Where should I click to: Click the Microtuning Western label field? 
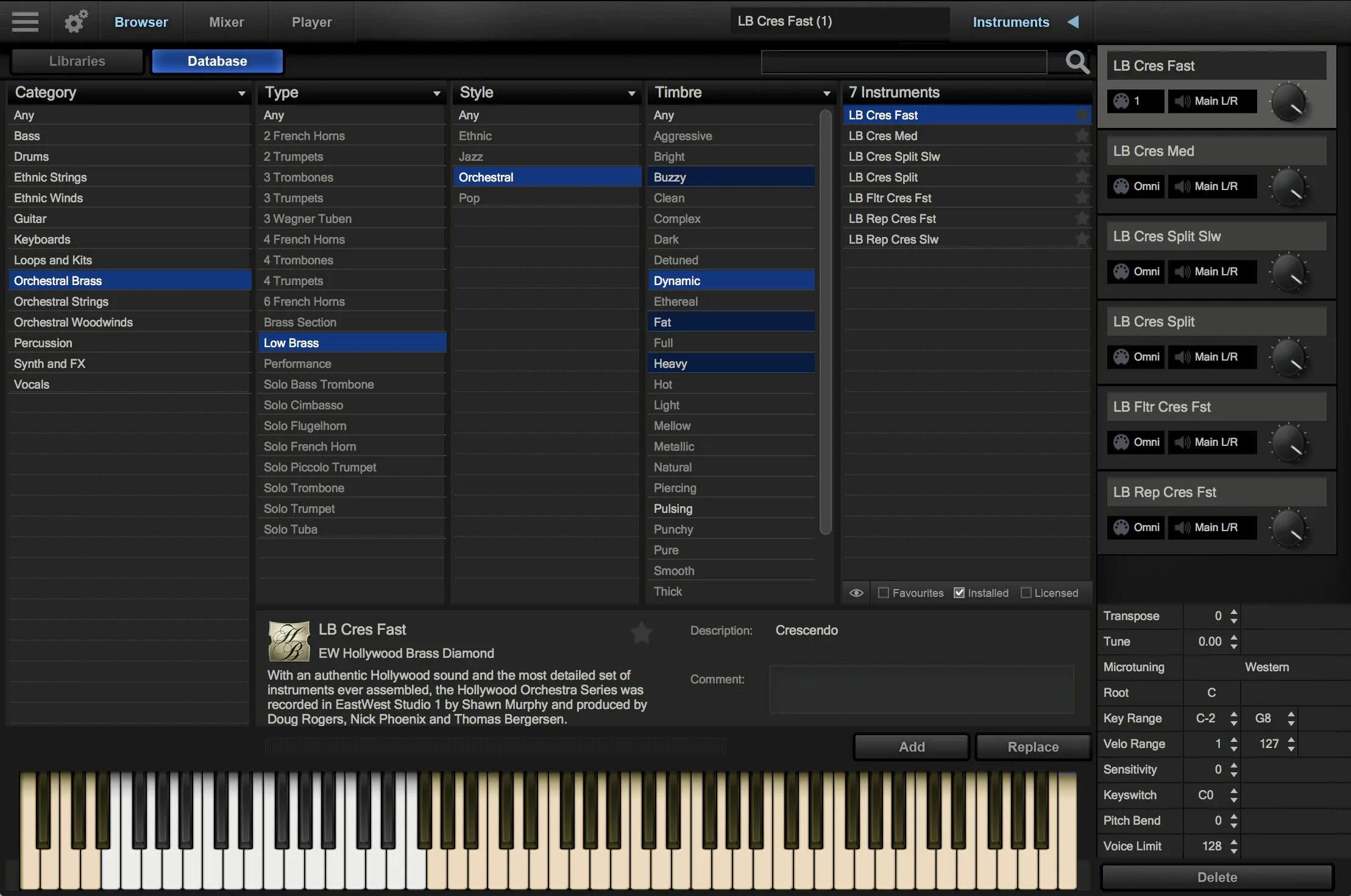[1265, 667]
